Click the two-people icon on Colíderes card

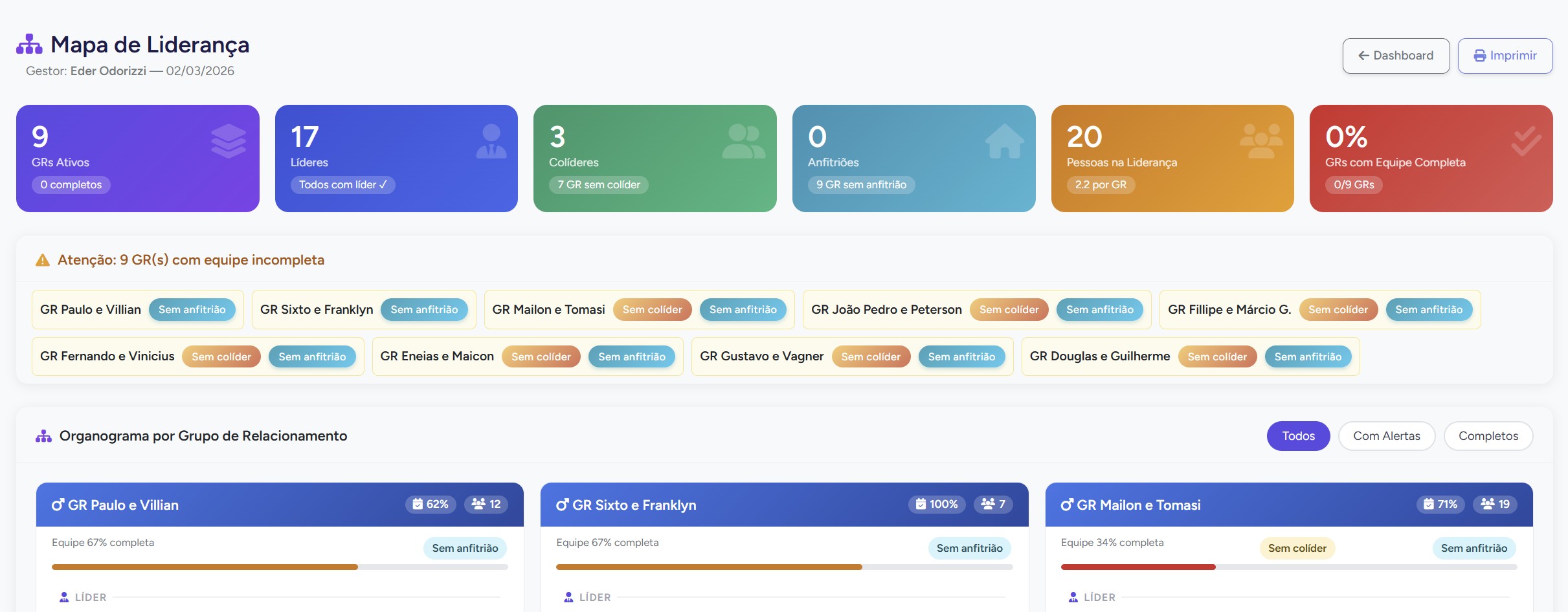click(743, 141)
